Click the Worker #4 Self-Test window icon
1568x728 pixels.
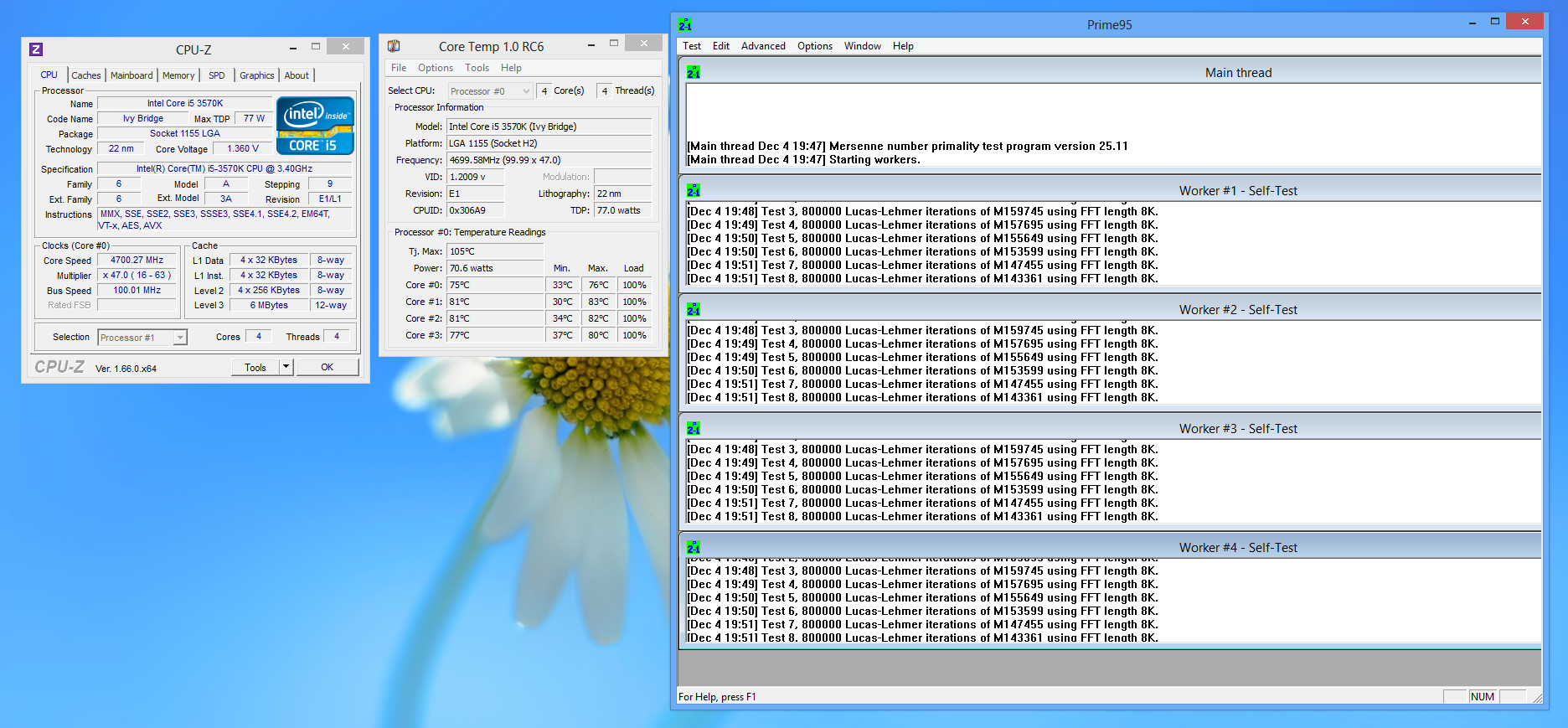pos(694,548)
